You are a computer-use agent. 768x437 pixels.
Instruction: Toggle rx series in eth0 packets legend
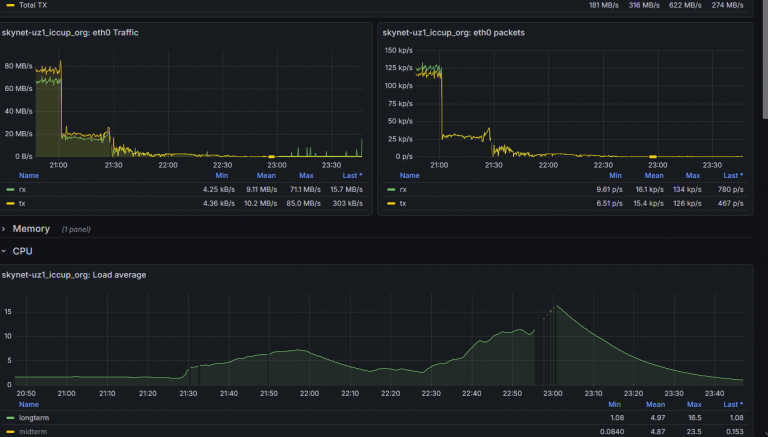click(x=403, y=190)
